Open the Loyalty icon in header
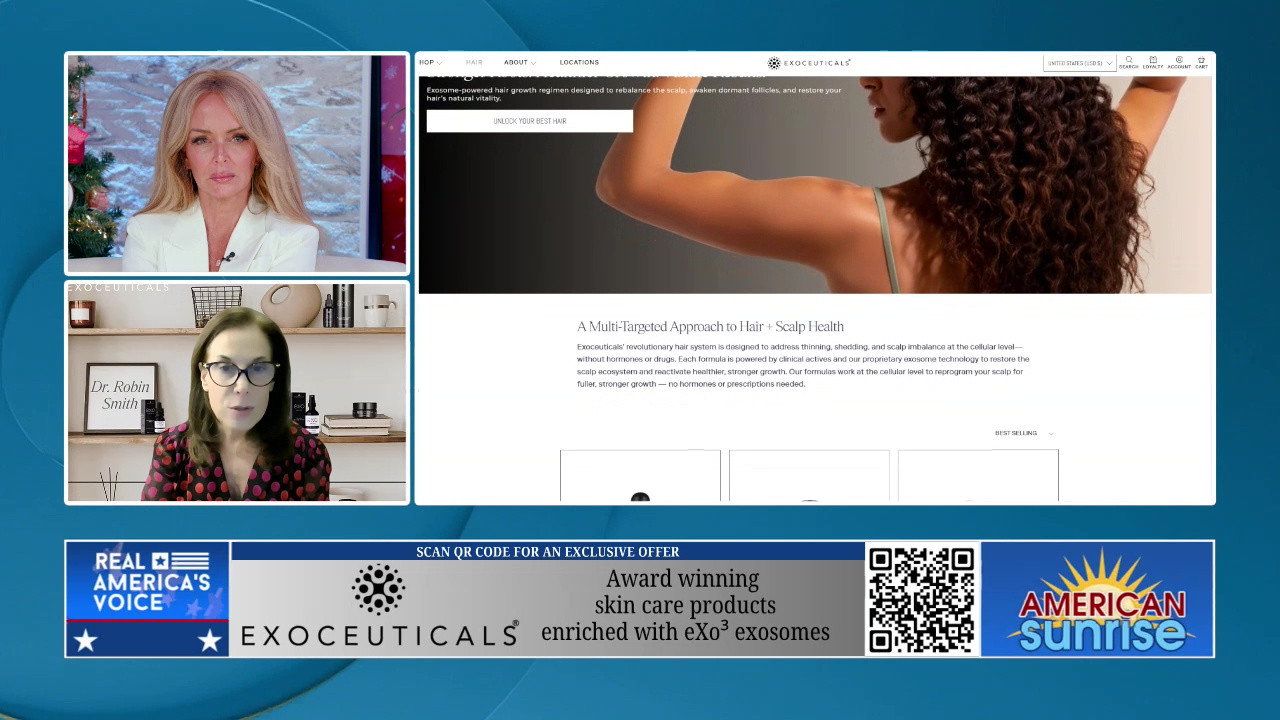The image size is (1280, 720). [x=1153, y=62]
